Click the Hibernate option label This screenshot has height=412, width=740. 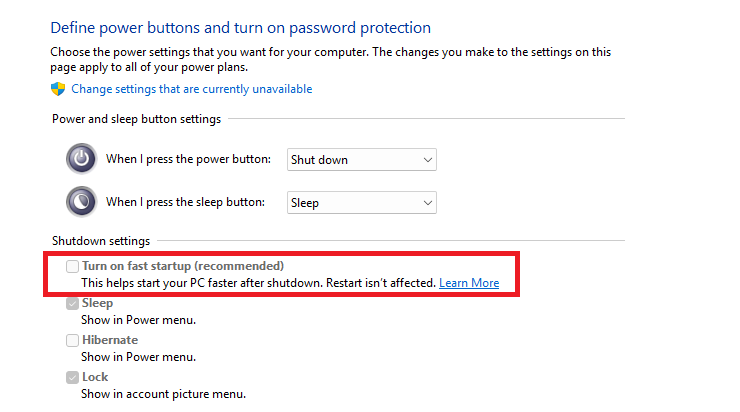[110, 340]
